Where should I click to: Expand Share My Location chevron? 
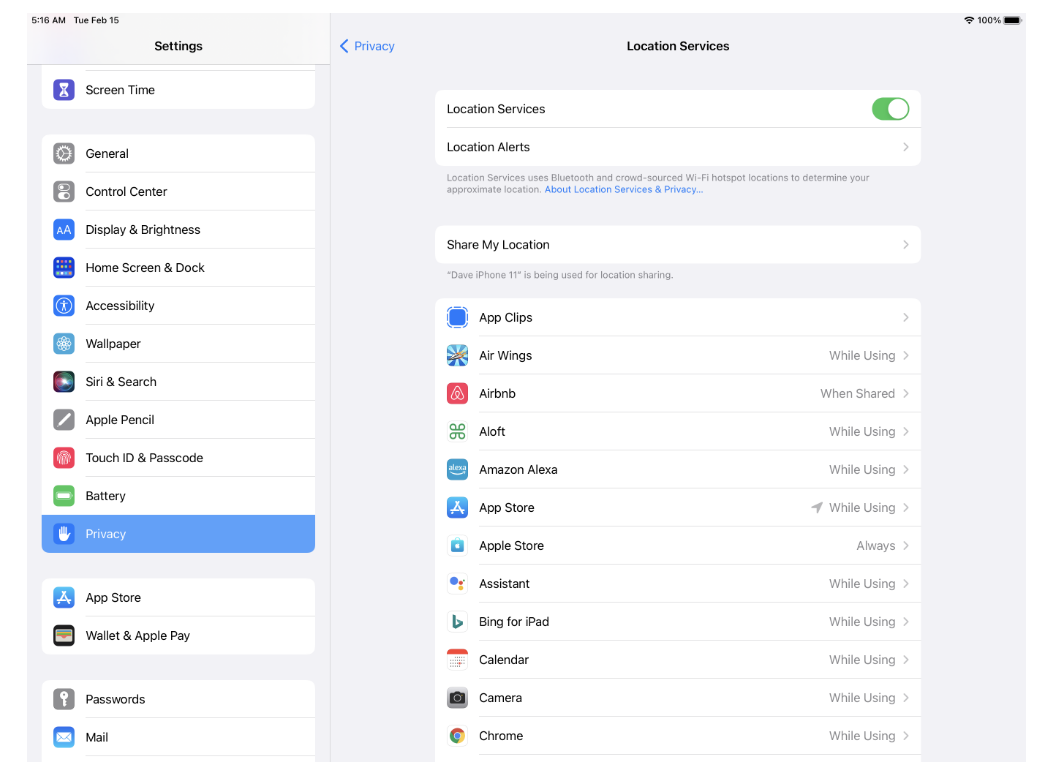click(905, 245)
